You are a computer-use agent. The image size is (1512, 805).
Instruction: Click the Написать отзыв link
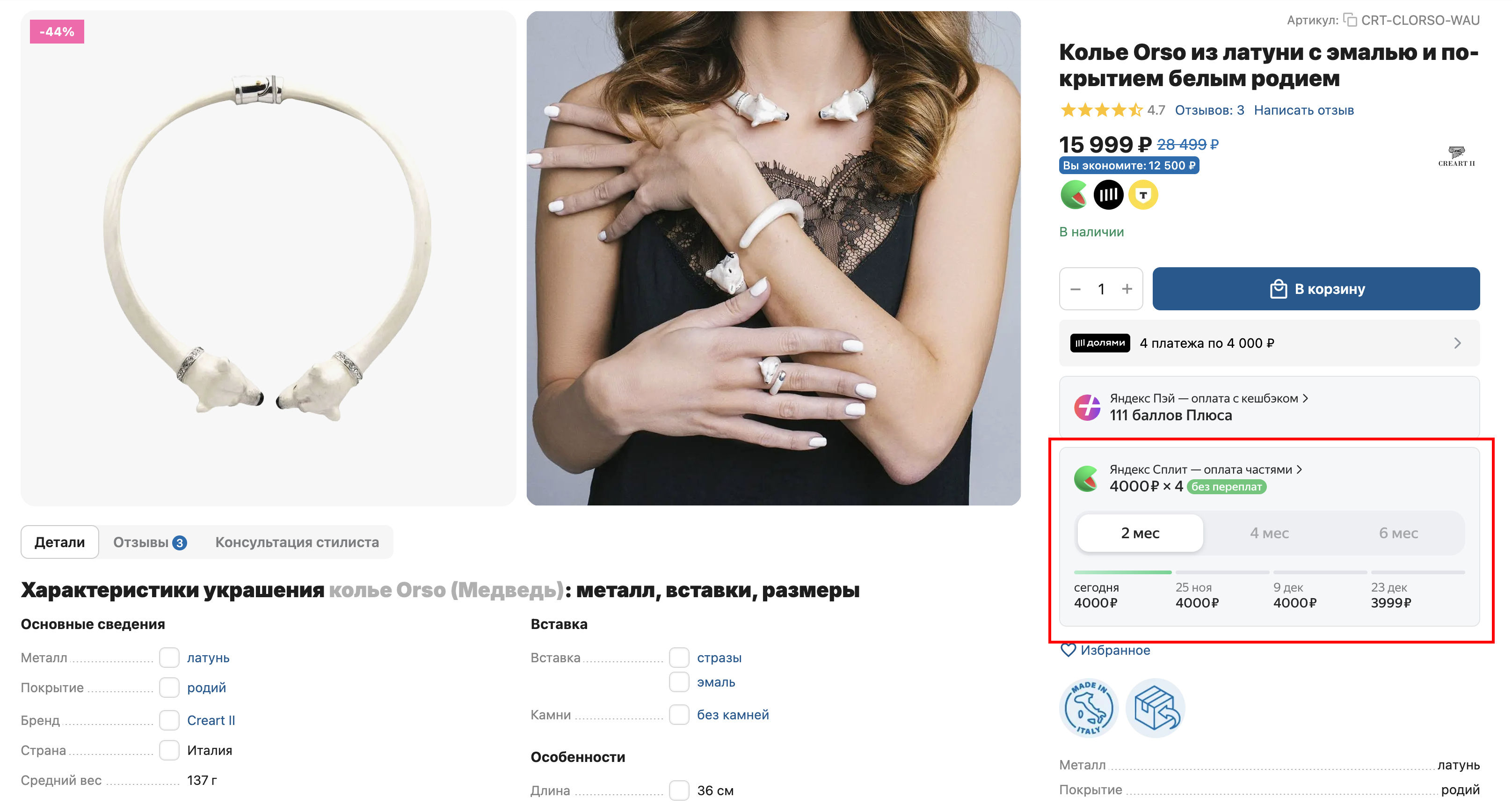(x=1303, y=110)
